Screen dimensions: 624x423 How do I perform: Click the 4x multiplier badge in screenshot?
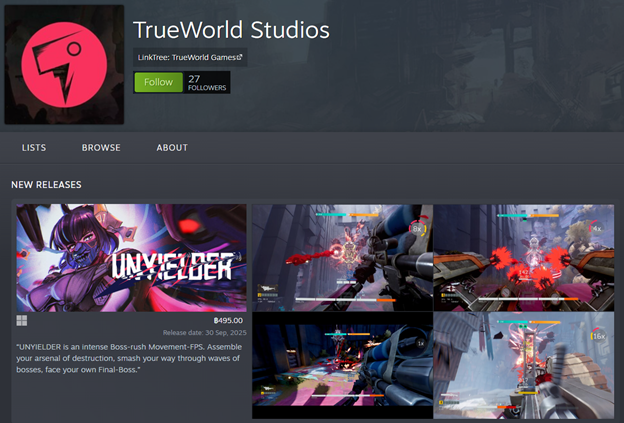pos(596,228)
